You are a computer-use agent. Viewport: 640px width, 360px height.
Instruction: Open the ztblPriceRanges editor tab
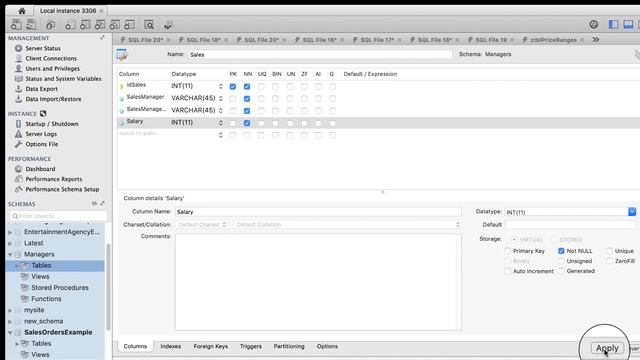tap(553, 40)
